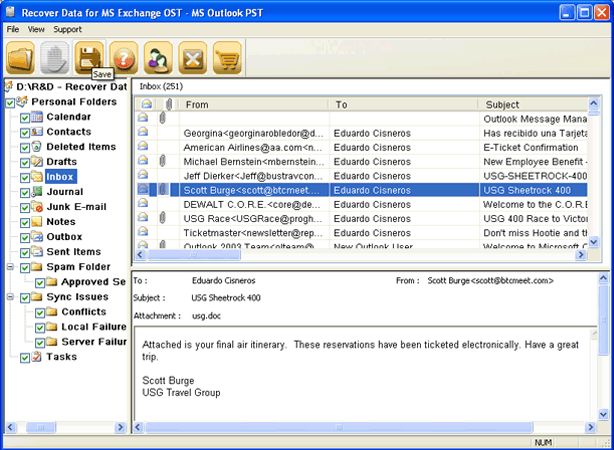Sort messages by From column header
This screenshot has width=614, height=450.
pyautogui.click(x=254, y=105)
